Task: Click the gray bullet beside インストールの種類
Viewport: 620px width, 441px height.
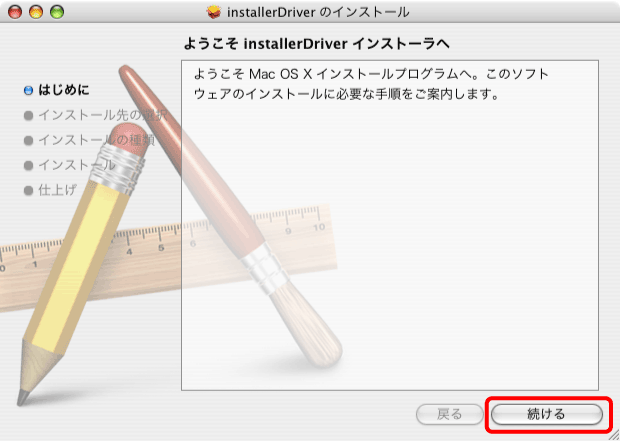Action: click(28, 140)
